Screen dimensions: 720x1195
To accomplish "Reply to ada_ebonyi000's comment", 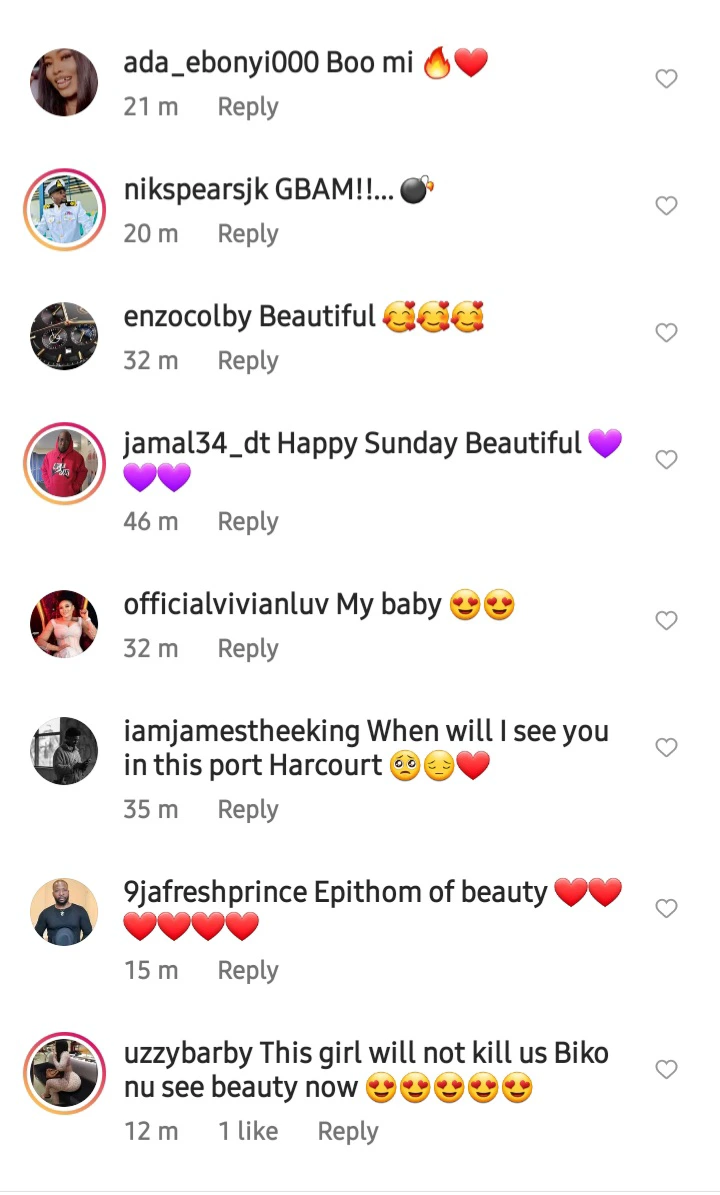I will pos(248,107).
